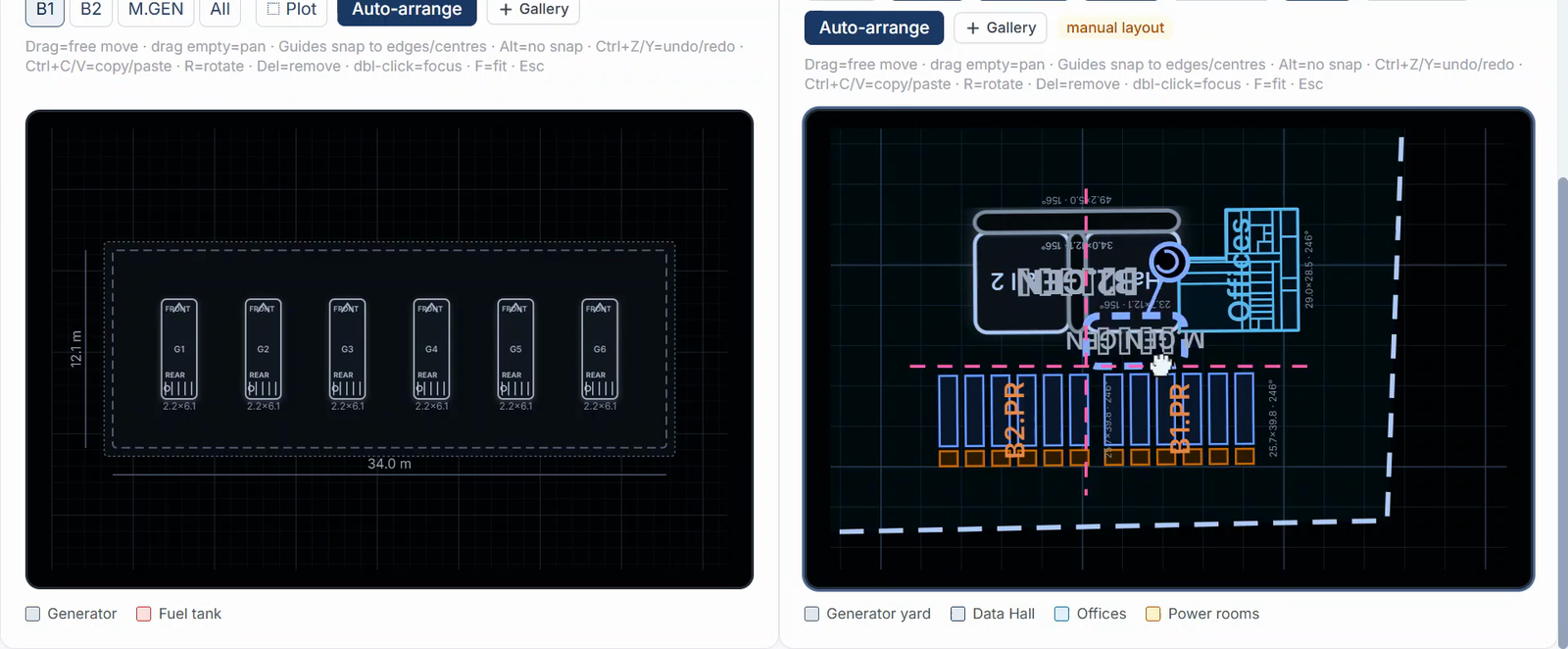Click the circular rotate handle on site plan
The width and height of the screenshot is (1568, 649).
click(x=1168, y=262)
